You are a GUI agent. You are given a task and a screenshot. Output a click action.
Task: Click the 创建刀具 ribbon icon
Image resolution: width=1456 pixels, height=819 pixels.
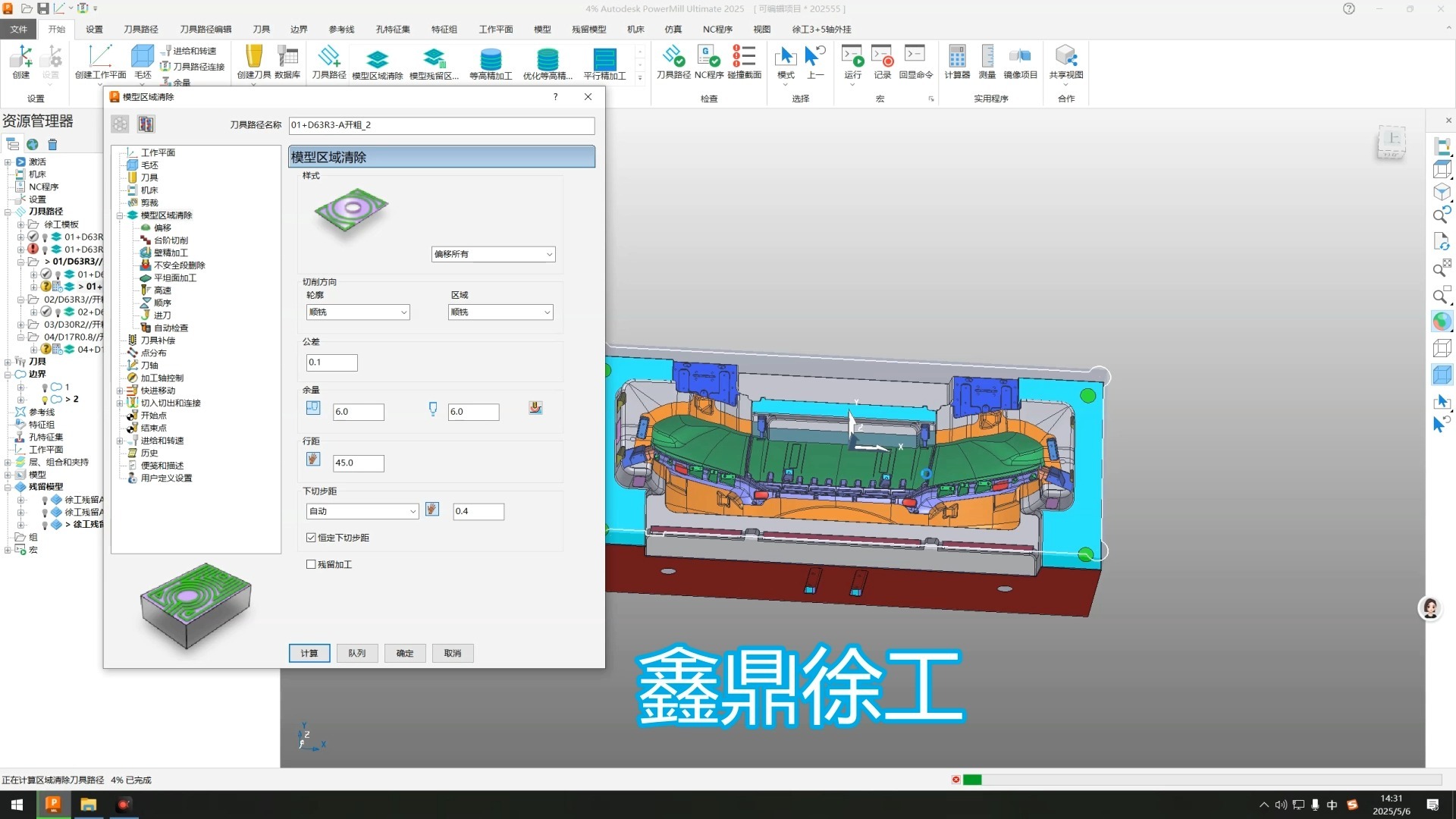coord(254,57)
